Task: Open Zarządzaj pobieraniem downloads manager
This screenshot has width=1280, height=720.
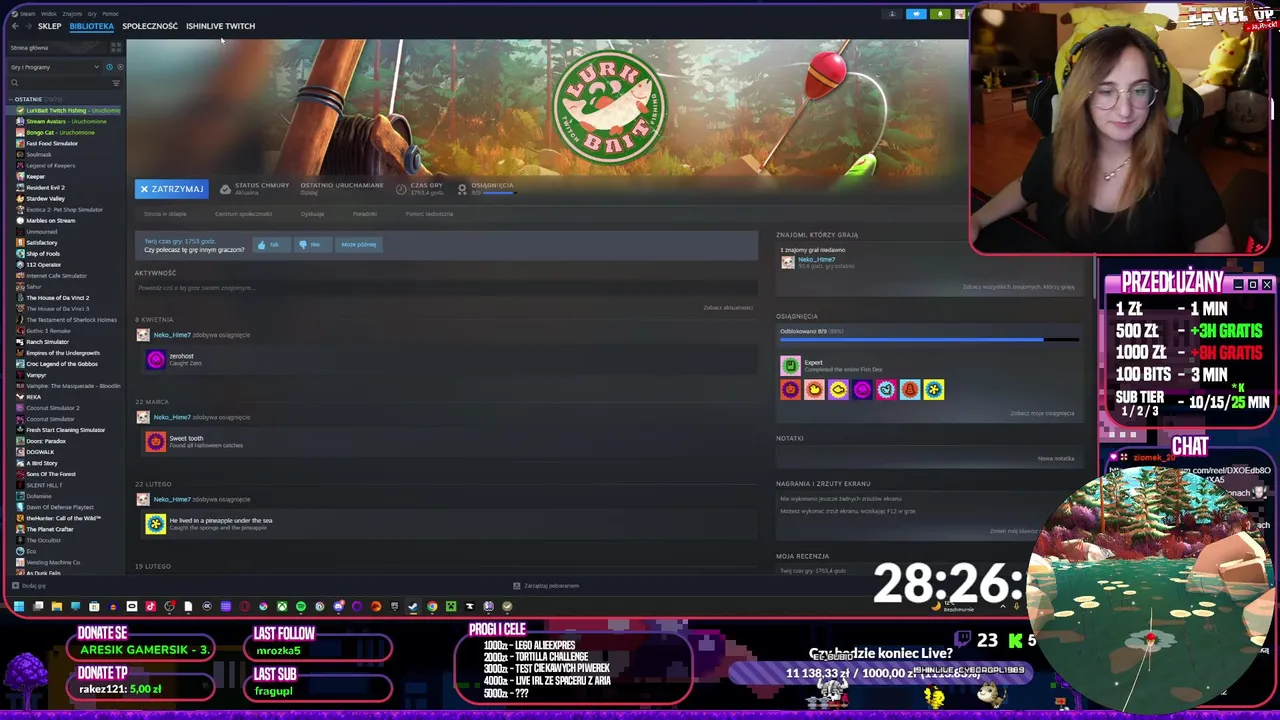Action: [x=546, y=586]
